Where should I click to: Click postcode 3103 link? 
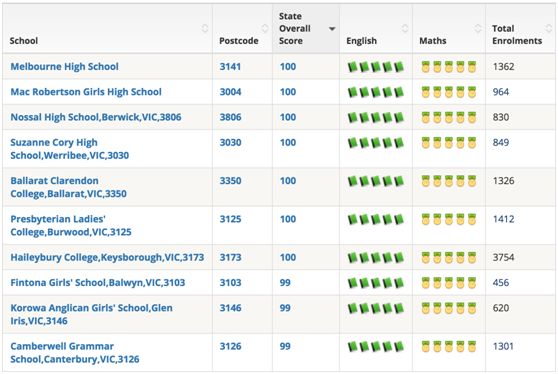point(230,283)
